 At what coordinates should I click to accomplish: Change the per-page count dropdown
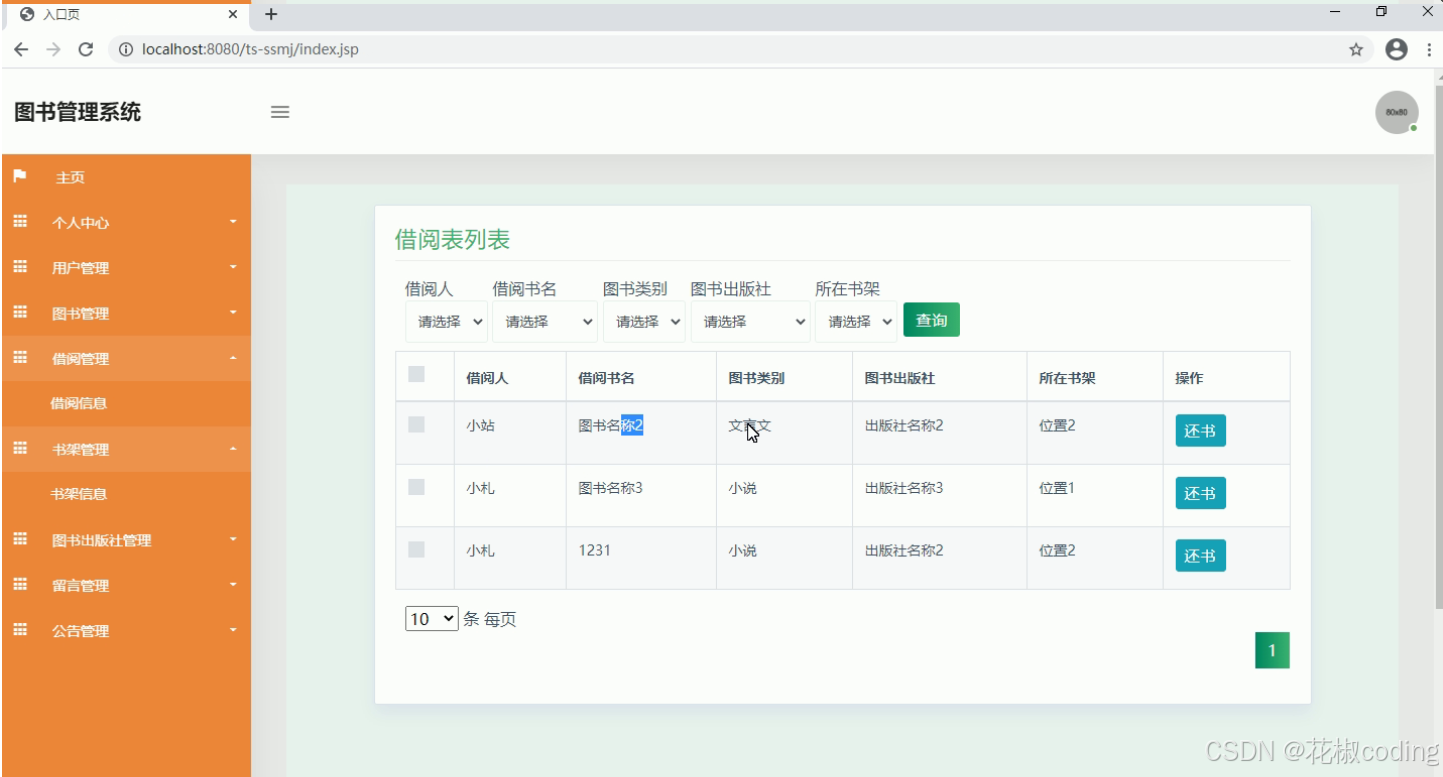tap(430, 618)
